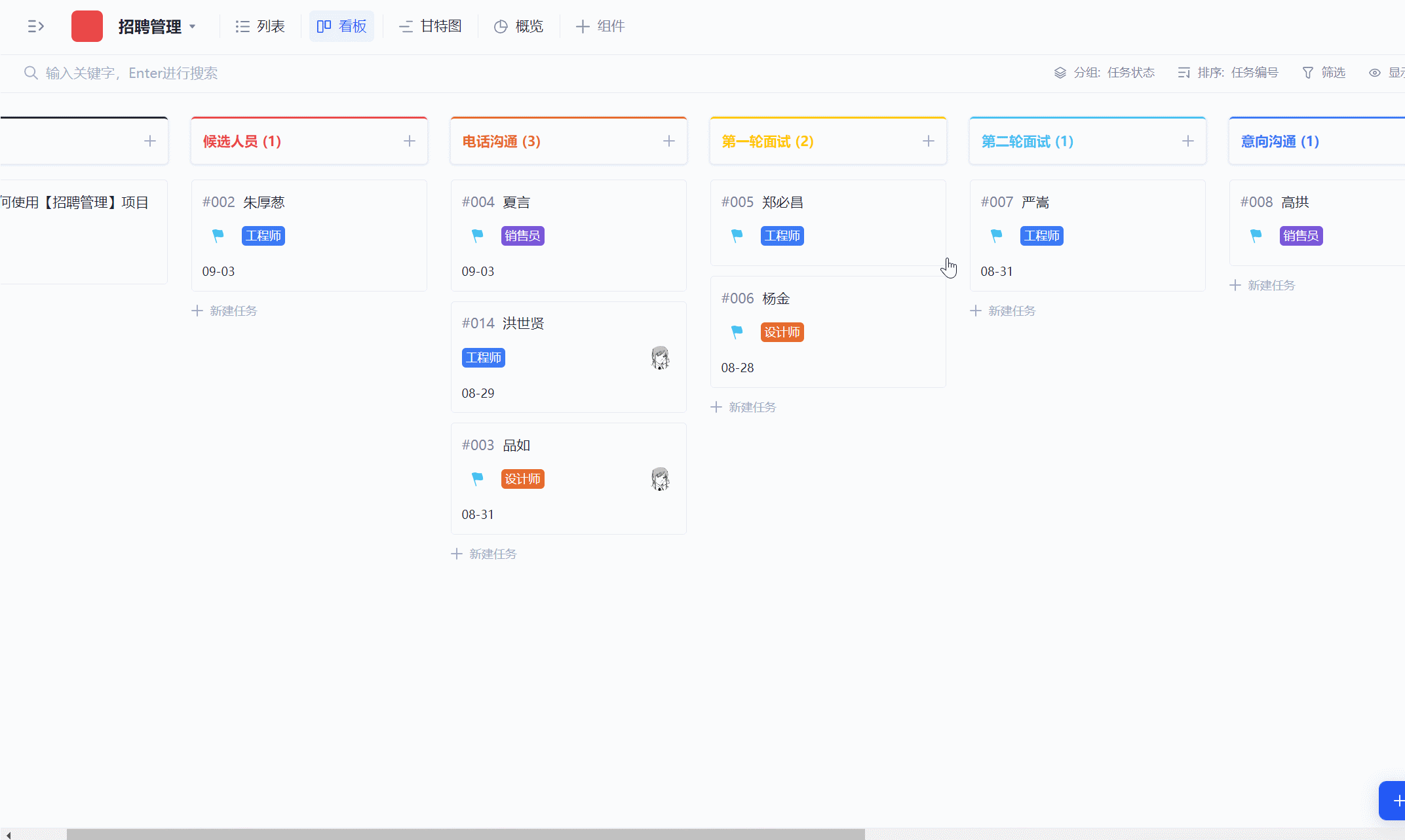
Task: Click the flag icon on #002 朱厚葱 card
Action: [218, 235]
